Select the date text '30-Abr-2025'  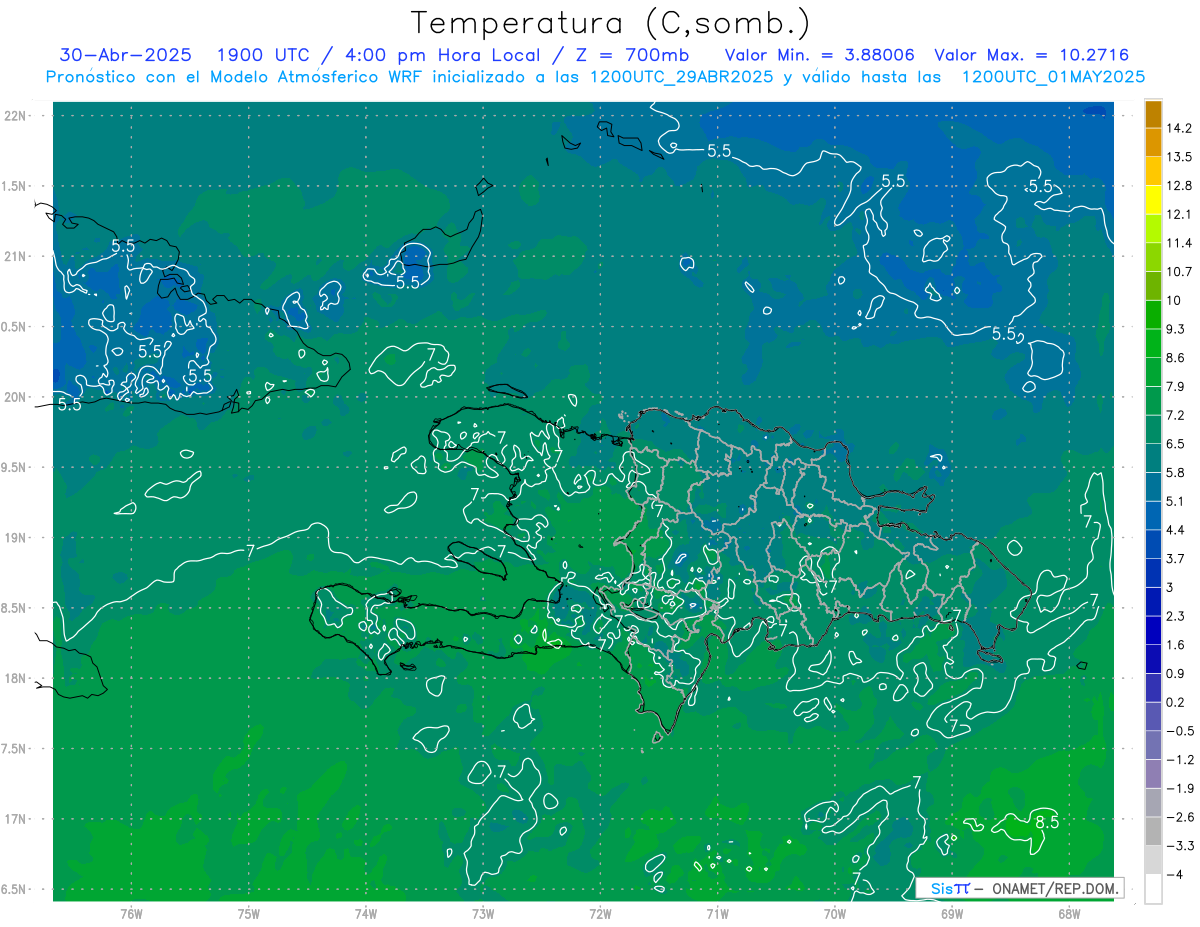tap(125, 55)
